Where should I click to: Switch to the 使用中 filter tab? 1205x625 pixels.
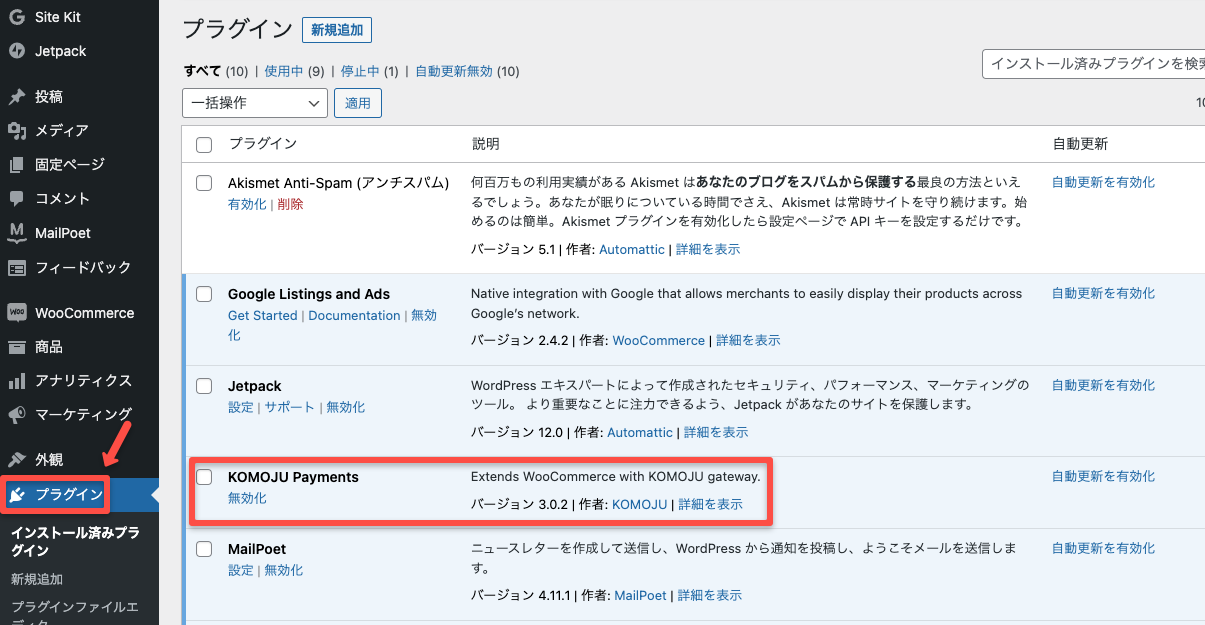(283, 71)
